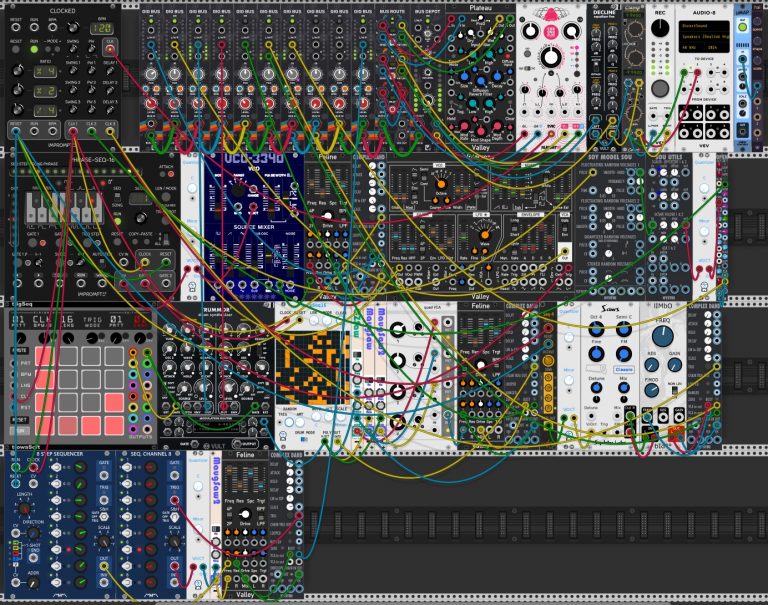Image resolution: width=768 pixels, height=605 pixels.
Task: Click the Semi knob on the Saws module
Action: point(624,330)
